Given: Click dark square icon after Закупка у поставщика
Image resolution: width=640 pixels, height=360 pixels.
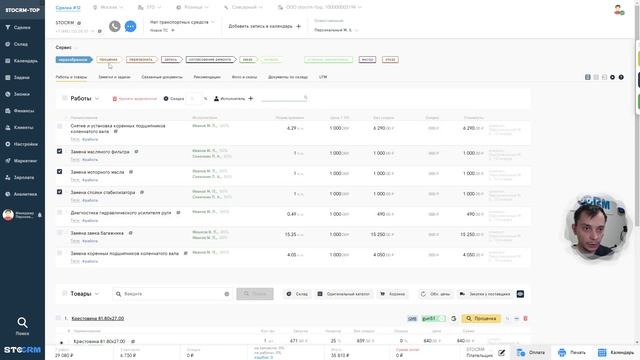Looking at the screenshot, I should 520,294.
